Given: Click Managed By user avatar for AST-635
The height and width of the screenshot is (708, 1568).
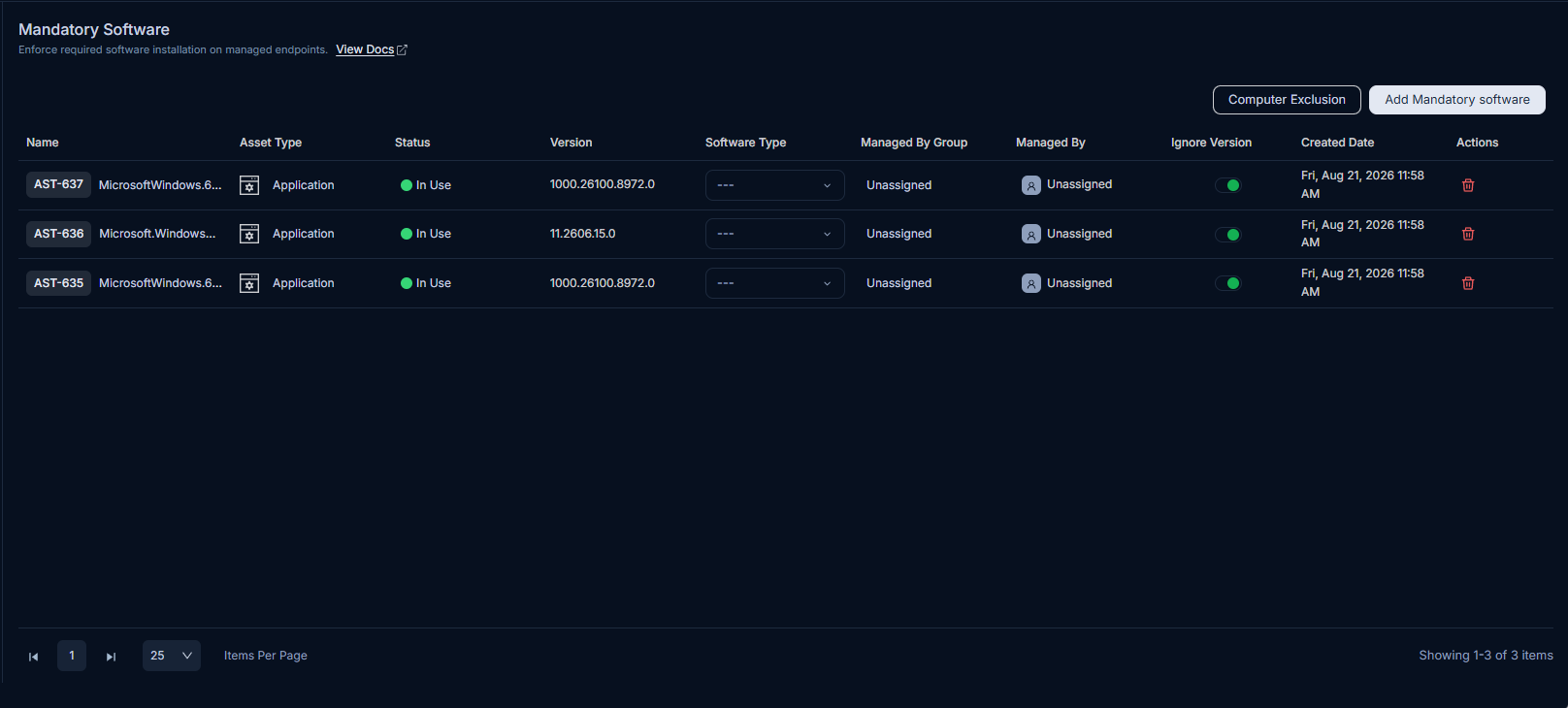Looking at the screenshot, I should coord(1031,283).
